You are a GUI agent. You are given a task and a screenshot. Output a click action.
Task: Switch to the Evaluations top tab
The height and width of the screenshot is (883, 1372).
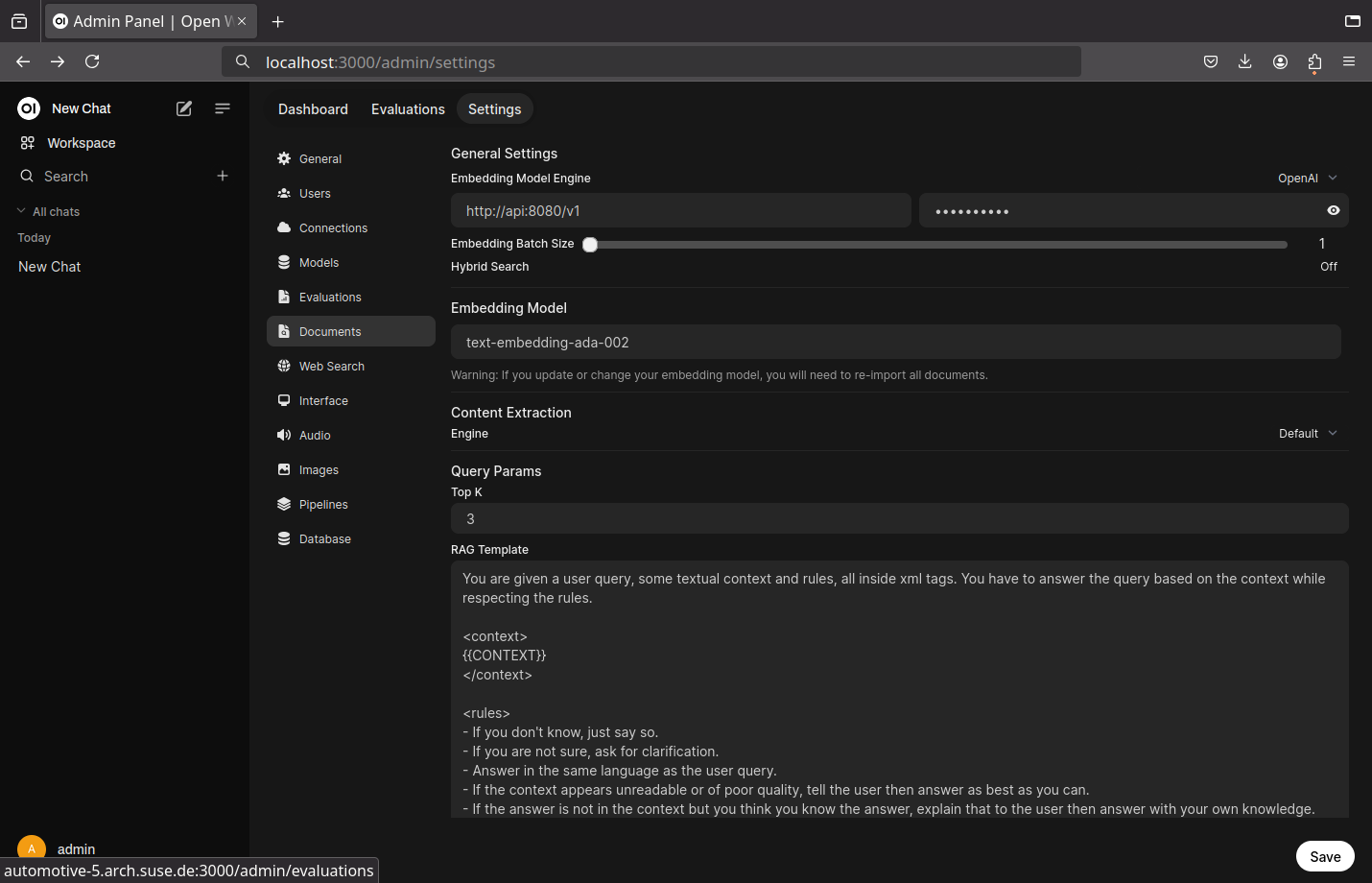pos(408,109)
